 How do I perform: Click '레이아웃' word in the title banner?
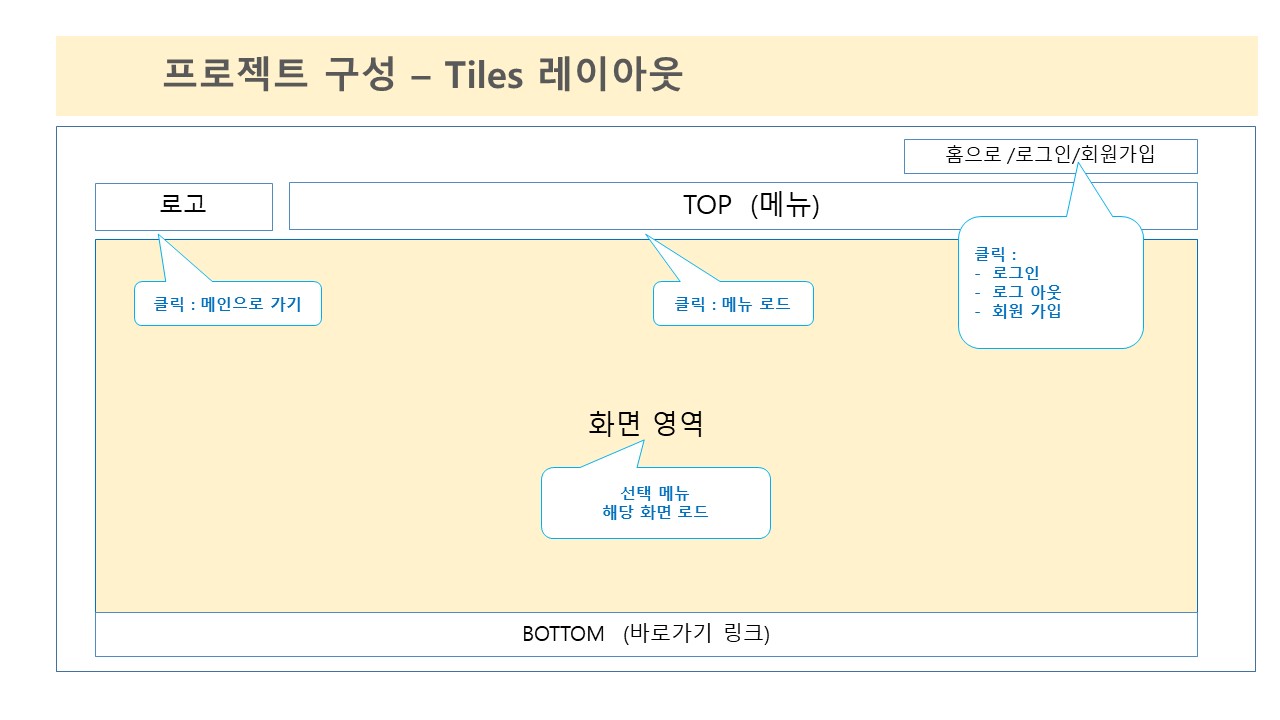(611, 75)
